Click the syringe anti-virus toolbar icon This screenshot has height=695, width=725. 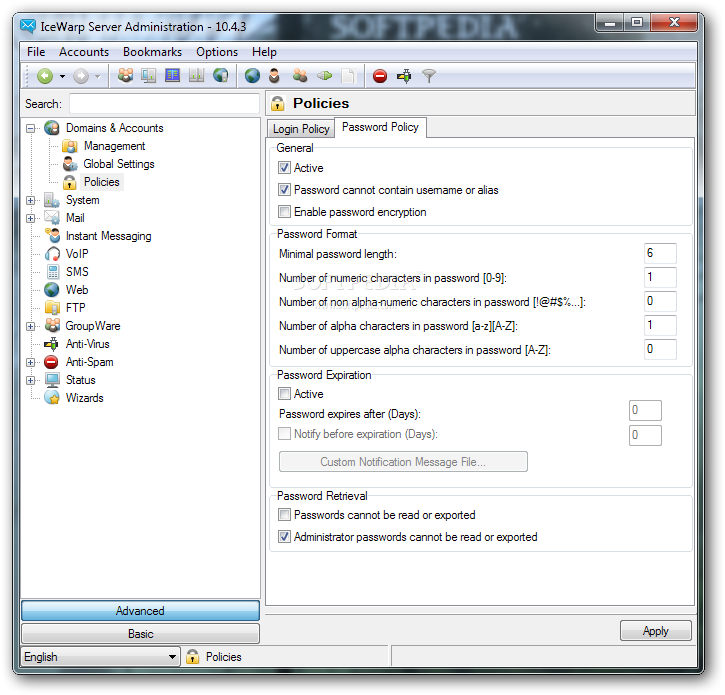404,76
